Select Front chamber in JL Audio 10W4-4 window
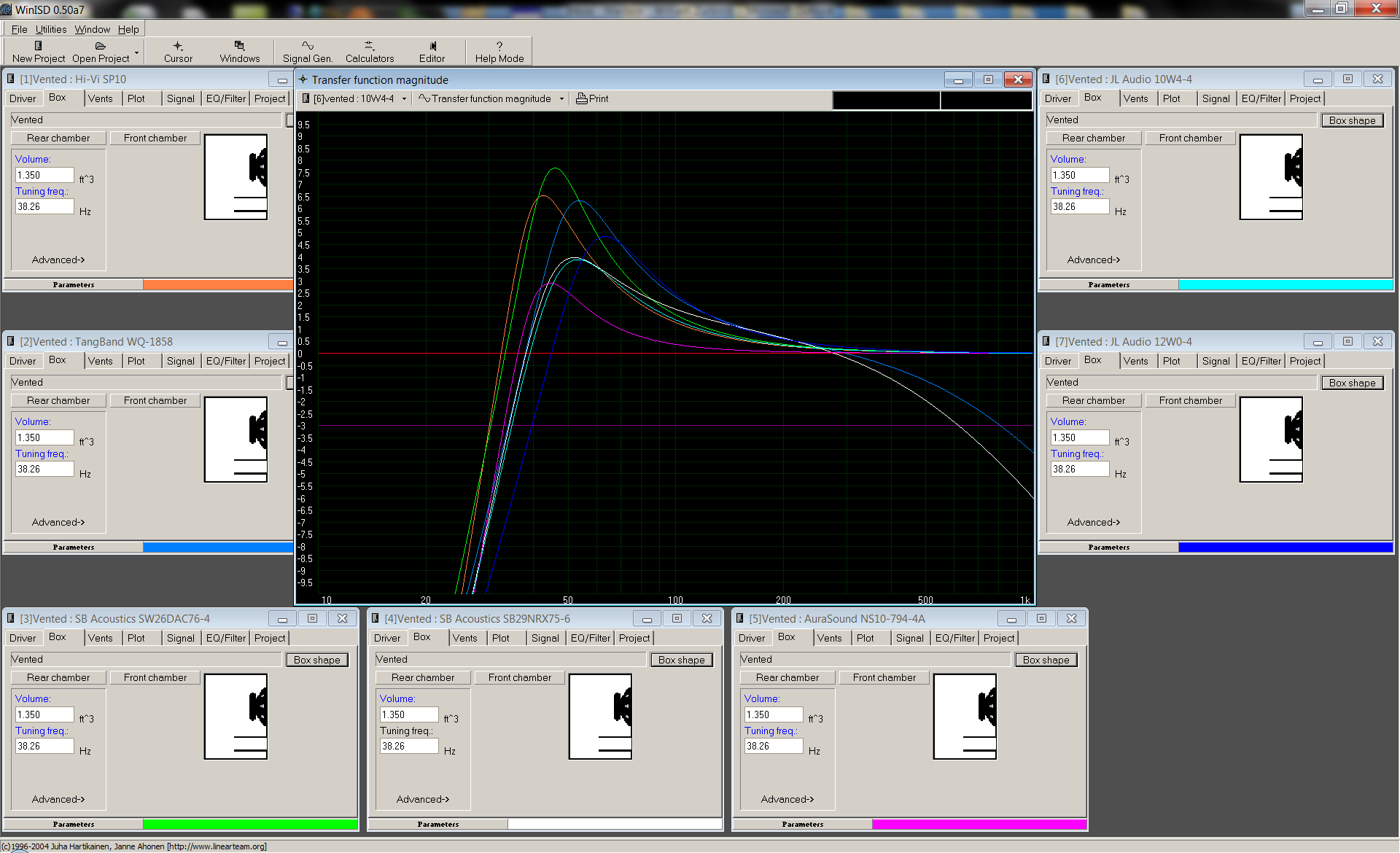 pyautogui.click(x=1191, y=138)
